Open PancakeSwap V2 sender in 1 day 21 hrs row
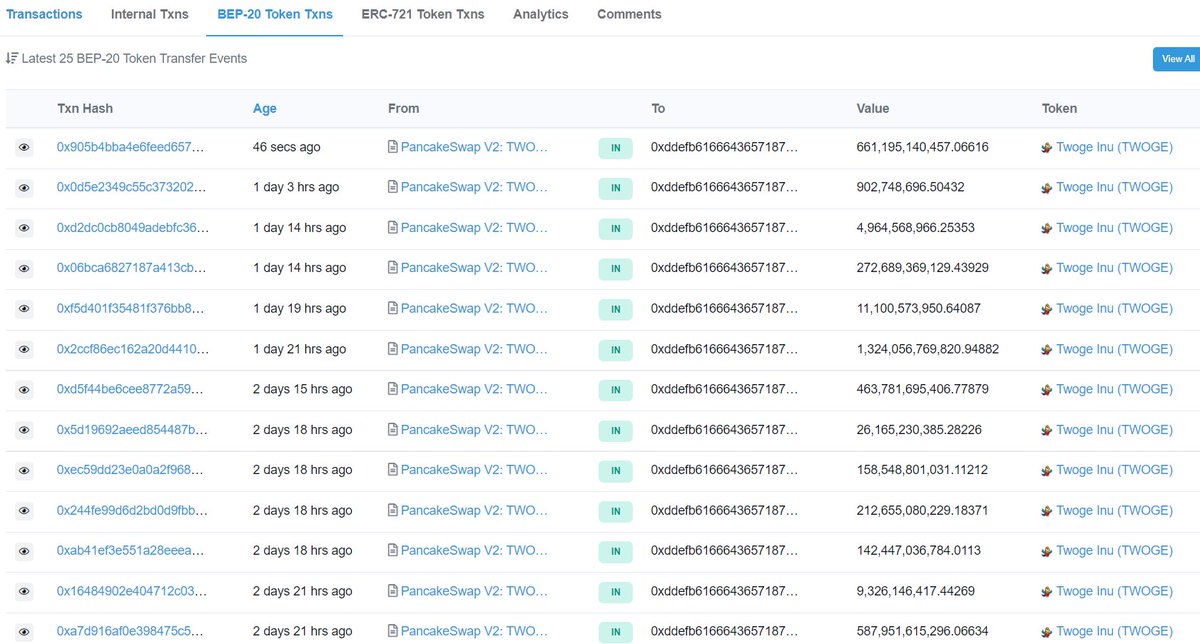This screenshot has width=1200, height=644. pyautogui.click(x=474, y=349)
